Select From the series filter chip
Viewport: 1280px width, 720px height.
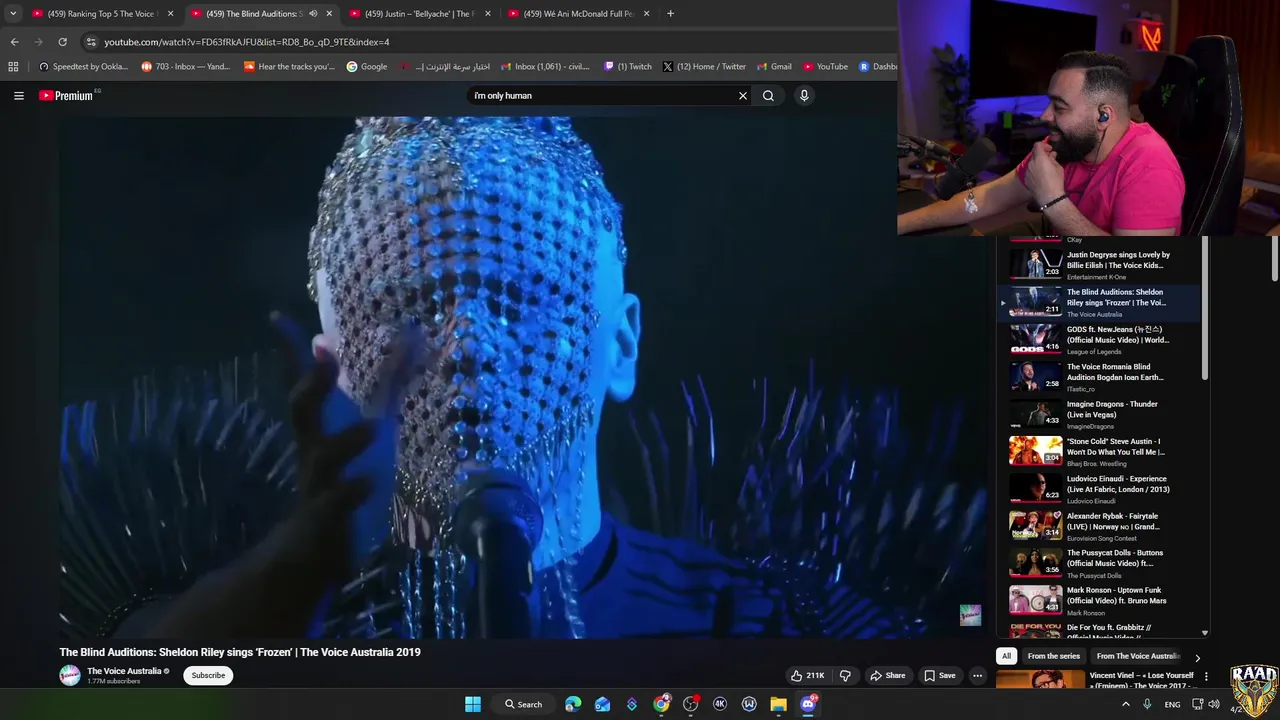click(1053, 656)
